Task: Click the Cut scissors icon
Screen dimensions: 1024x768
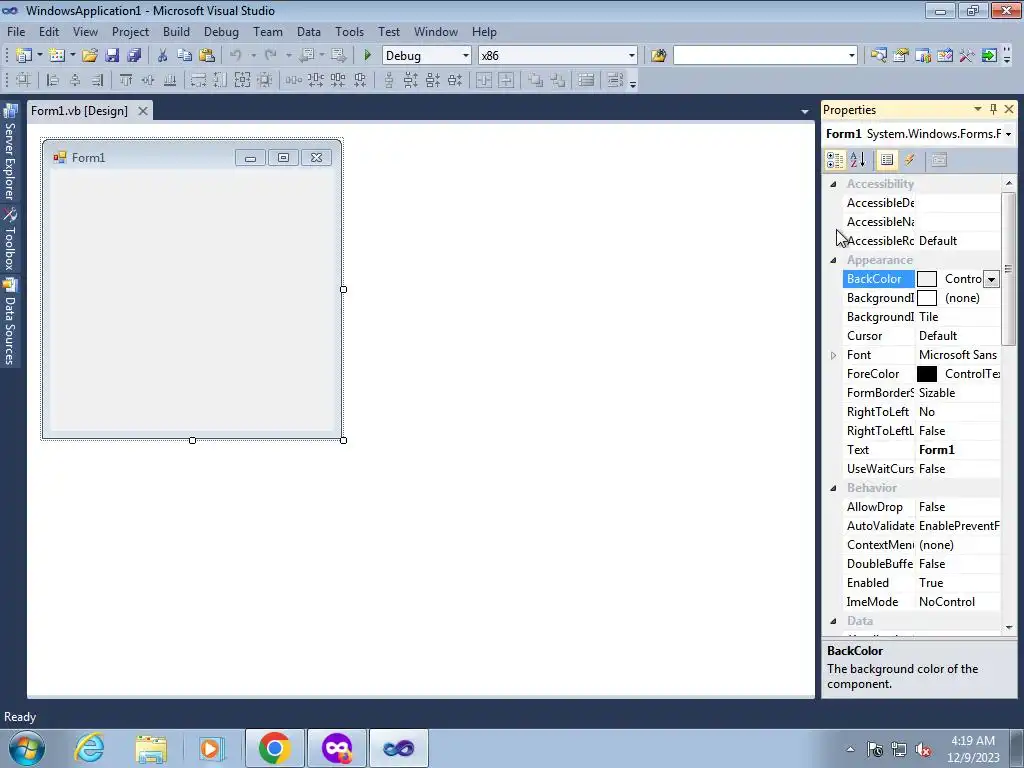Action: [163, 56]
